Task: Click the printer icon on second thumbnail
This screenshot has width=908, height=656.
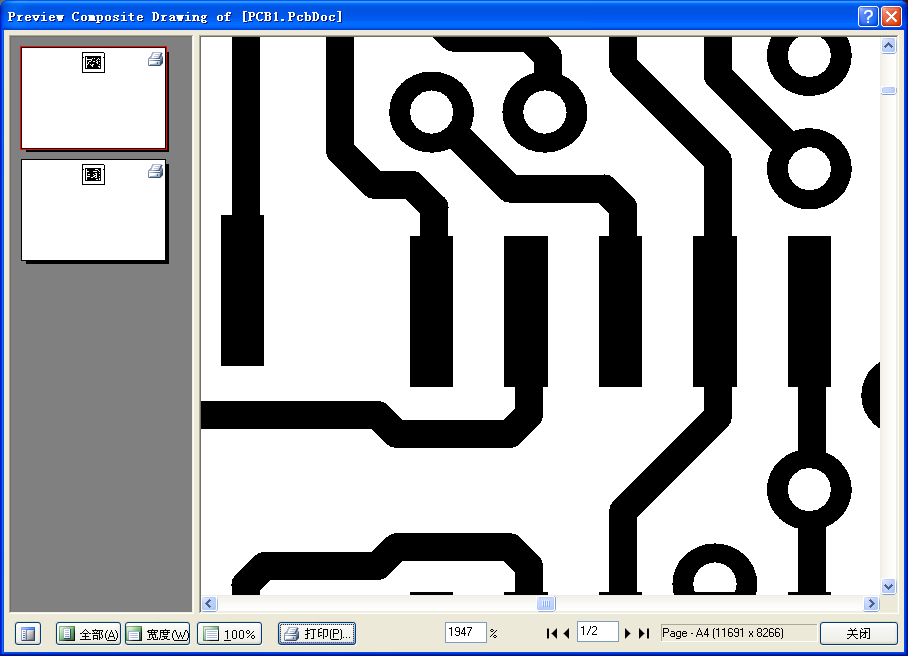Action: coord(155,171)
